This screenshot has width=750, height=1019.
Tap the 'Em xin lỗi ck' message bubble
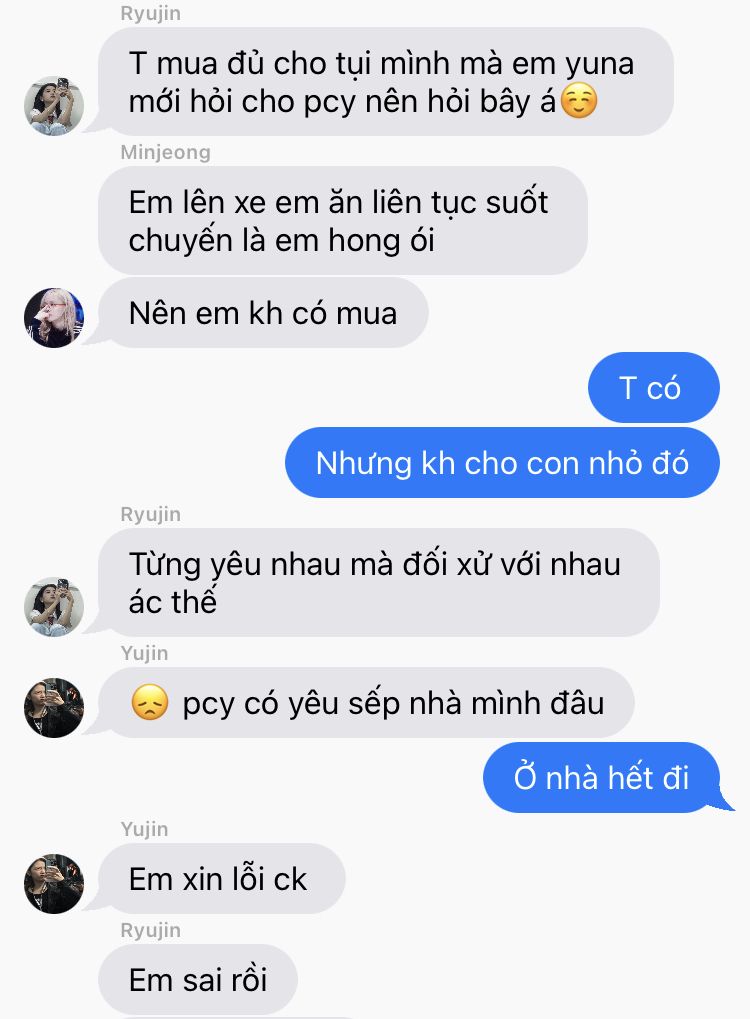(x=222, y=879)
